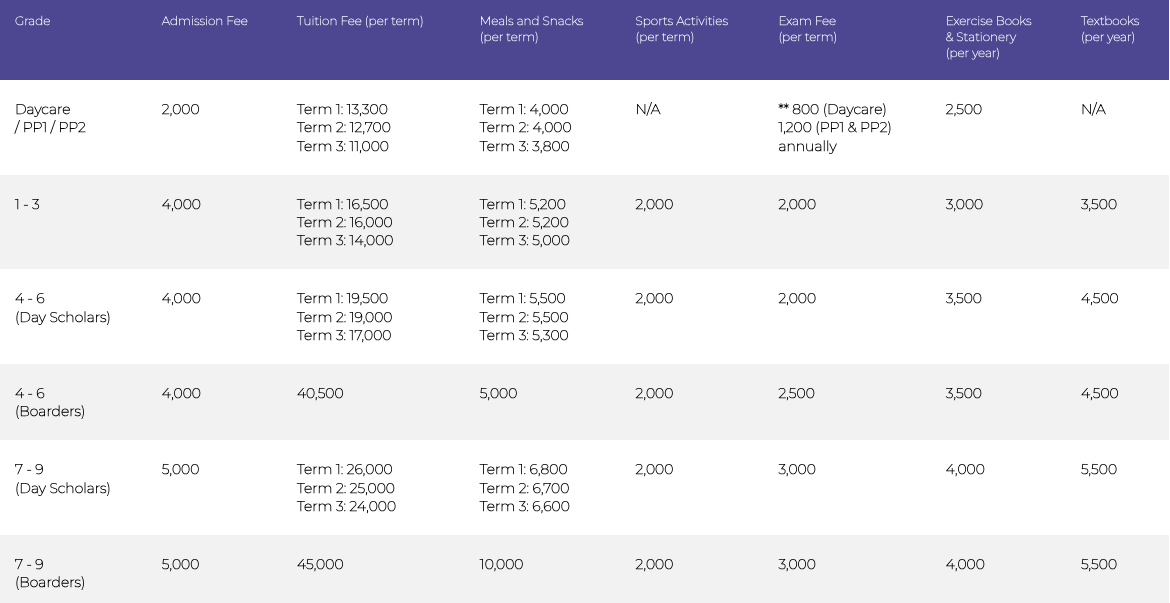This screenshot has width=1170, height=603.
Task: Select the Term 1: 26,000 tuition entry
Action: (344, 469)
